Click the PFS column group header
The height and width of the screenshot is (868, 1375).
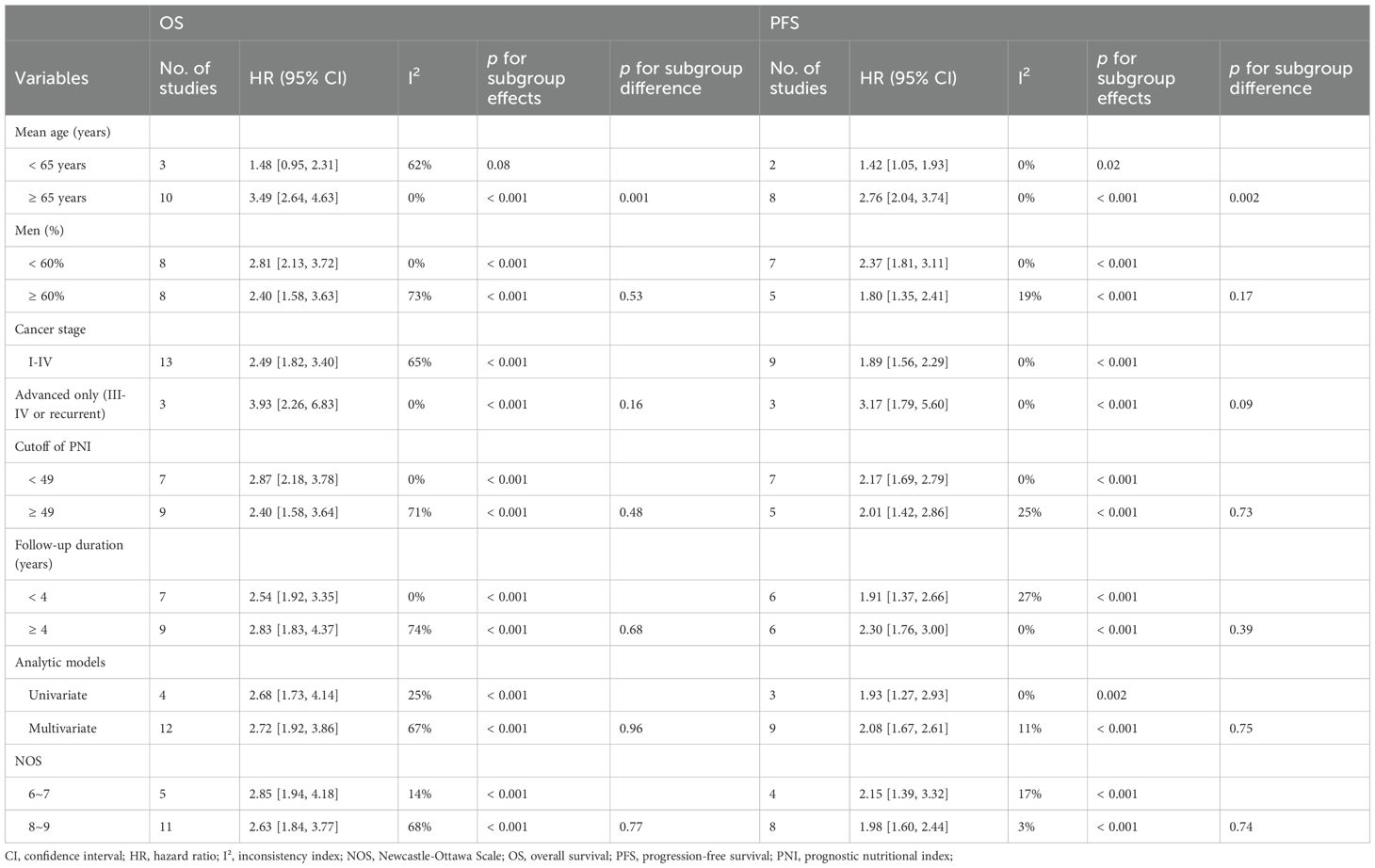click(x=785, y=23)
